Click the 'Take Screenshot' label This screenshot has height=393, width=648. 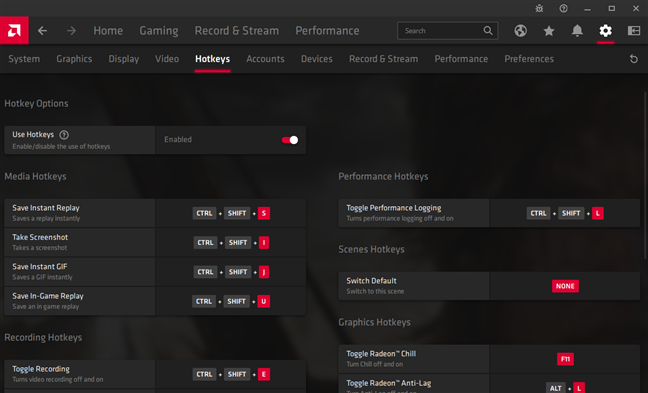point(40,237)
